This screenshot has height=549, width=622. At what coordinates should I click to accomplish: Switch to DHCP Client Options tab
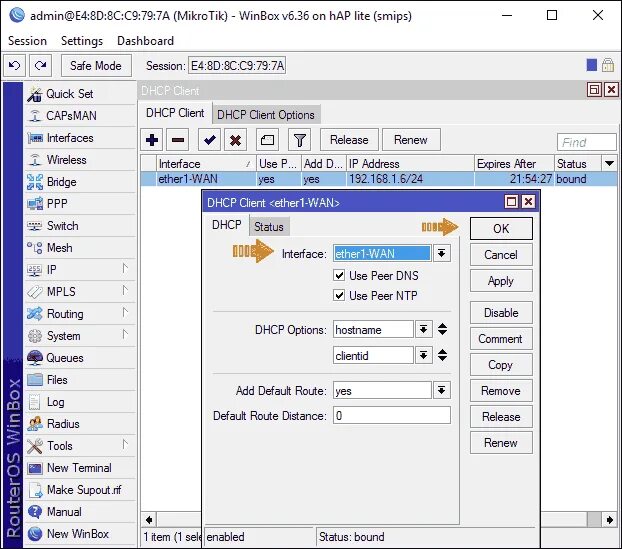266,115
